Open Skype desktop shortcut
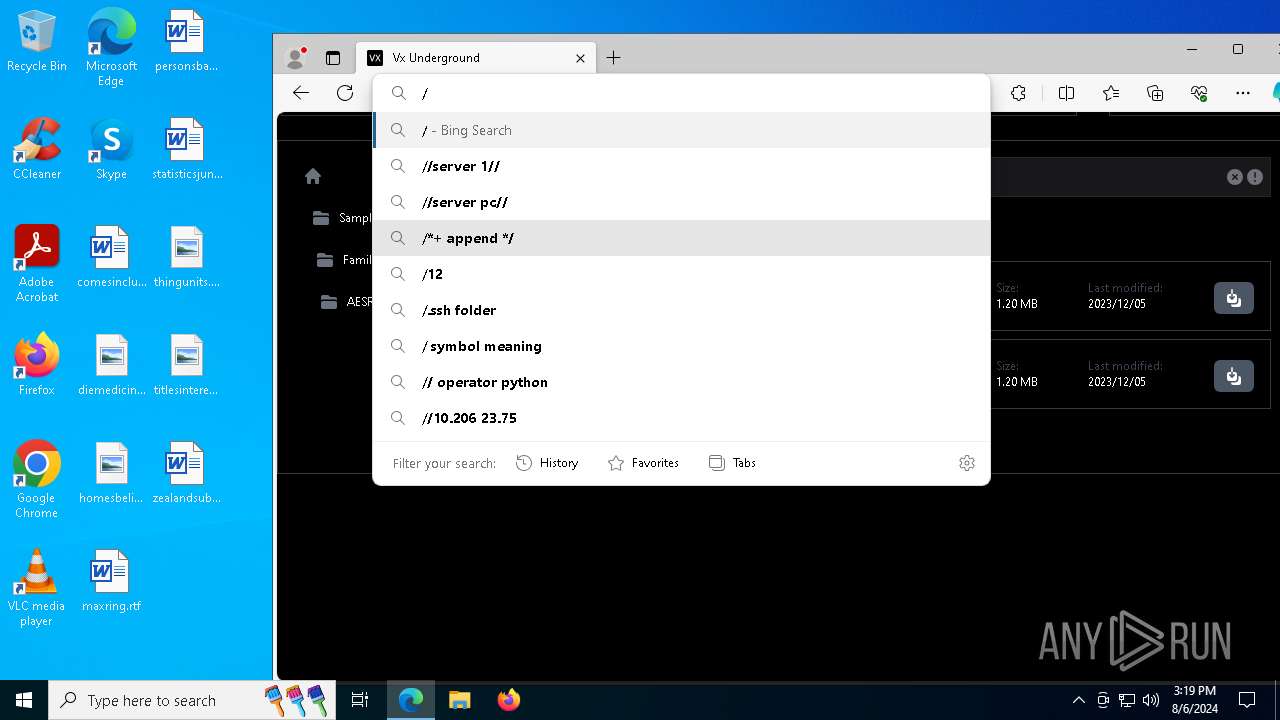1280x720 pixels. (111, 149)
